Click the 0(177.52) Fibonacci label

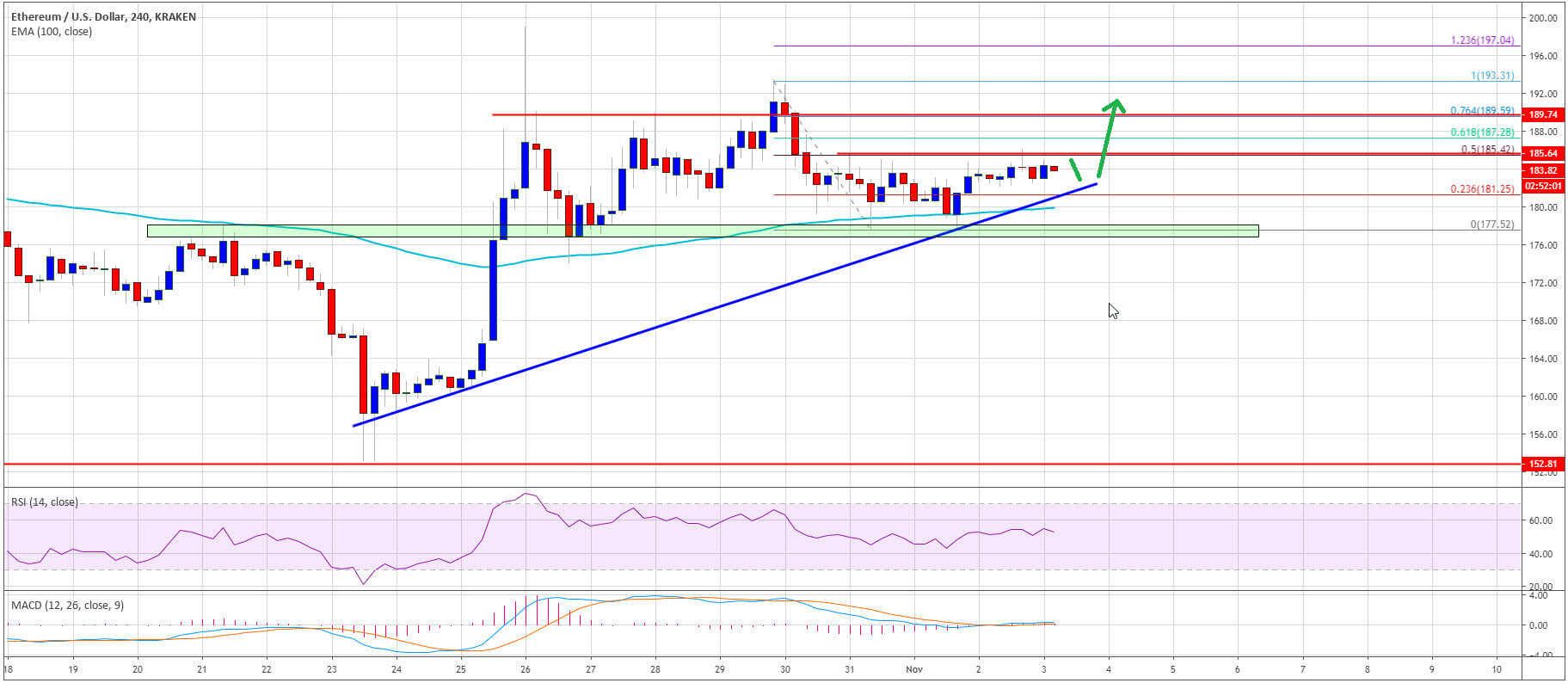click(x=1492, y=225)
